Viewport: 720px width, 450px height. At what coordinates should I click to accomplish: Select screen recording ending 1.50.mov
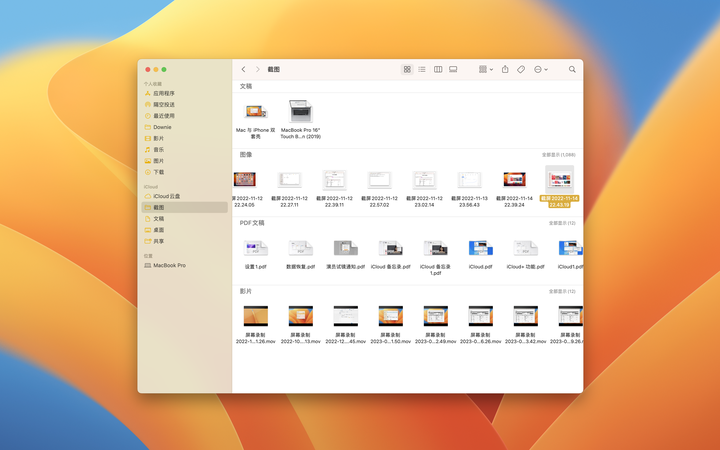click(390, 325)
